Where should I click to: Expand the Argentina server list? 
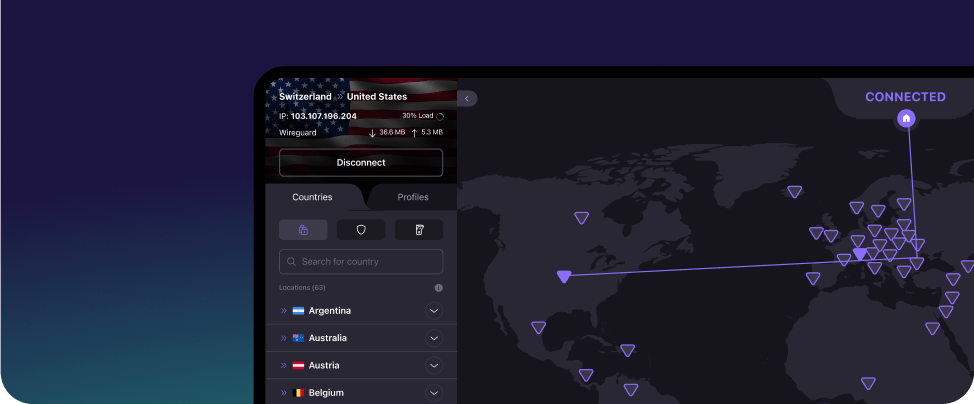click(434, 311)
